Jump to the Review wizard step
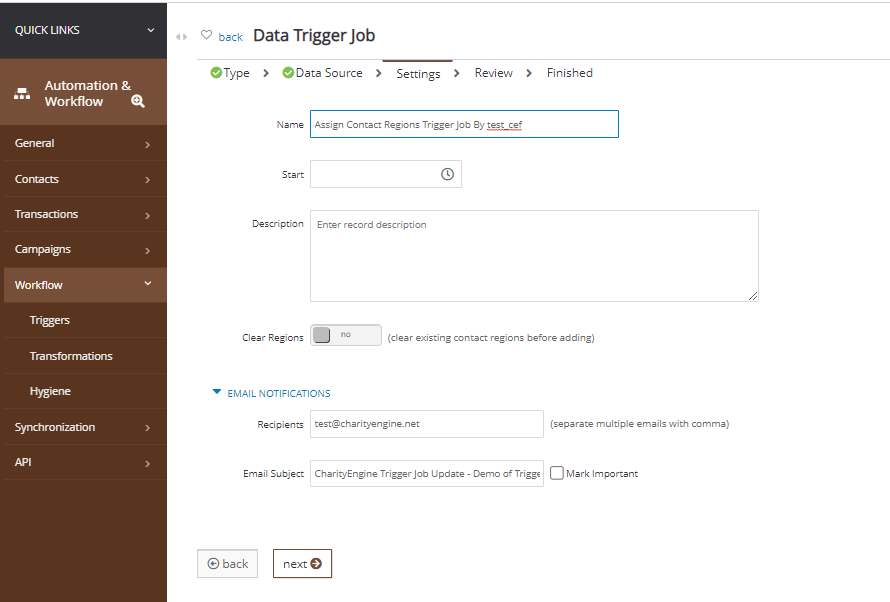The height and width of the screenshot is (602, 890). [493, 73]
